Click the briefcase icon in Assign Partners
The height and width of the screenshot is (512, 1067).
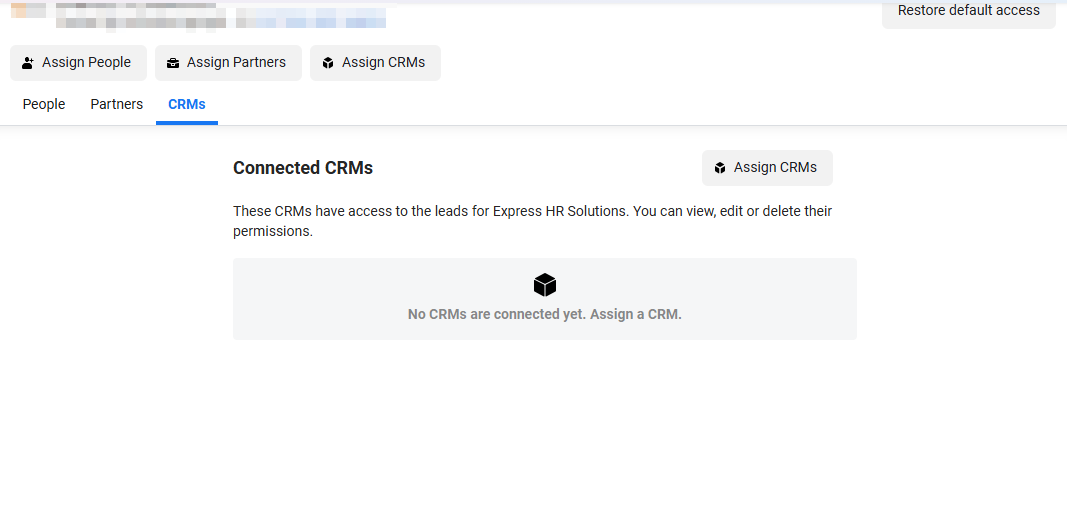[173, 63]
